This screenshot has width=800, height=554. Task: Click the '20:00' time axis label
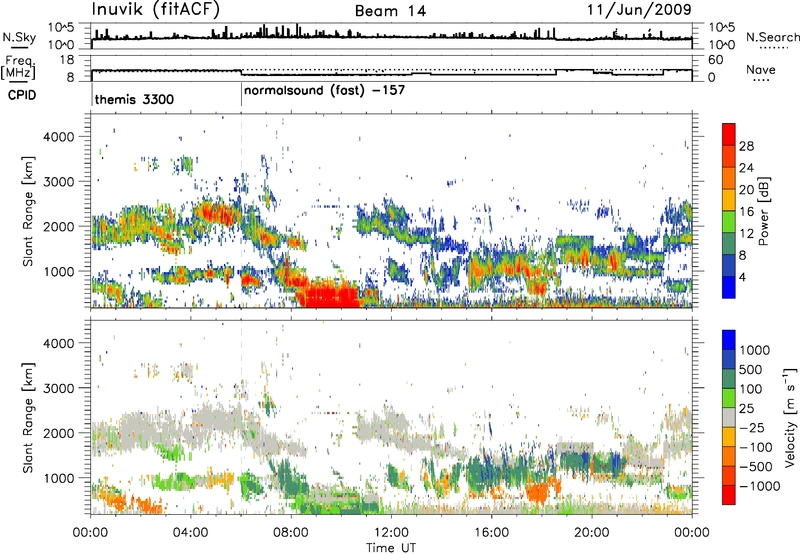[x=591, y=533]
